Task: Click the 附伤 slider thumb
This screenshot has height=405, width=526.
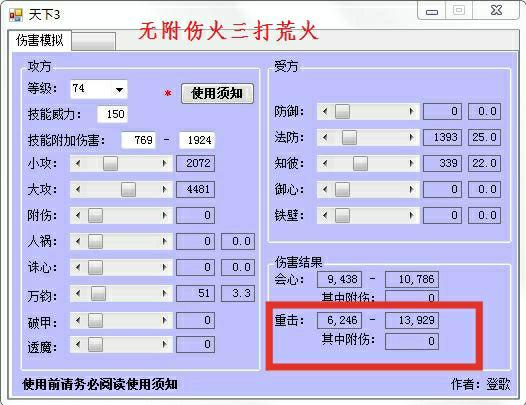Action: pos(95,215)
